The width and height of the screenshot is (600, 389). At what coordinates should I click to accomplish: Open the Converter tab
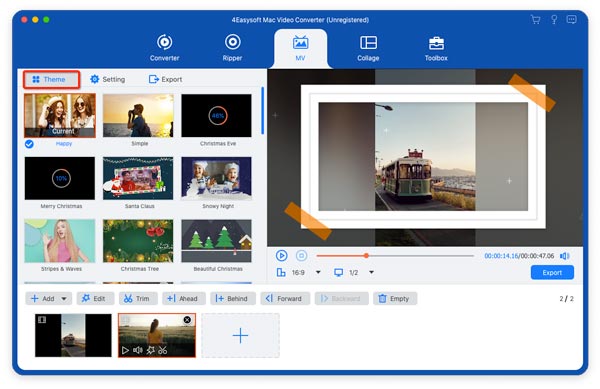point(164,48)
